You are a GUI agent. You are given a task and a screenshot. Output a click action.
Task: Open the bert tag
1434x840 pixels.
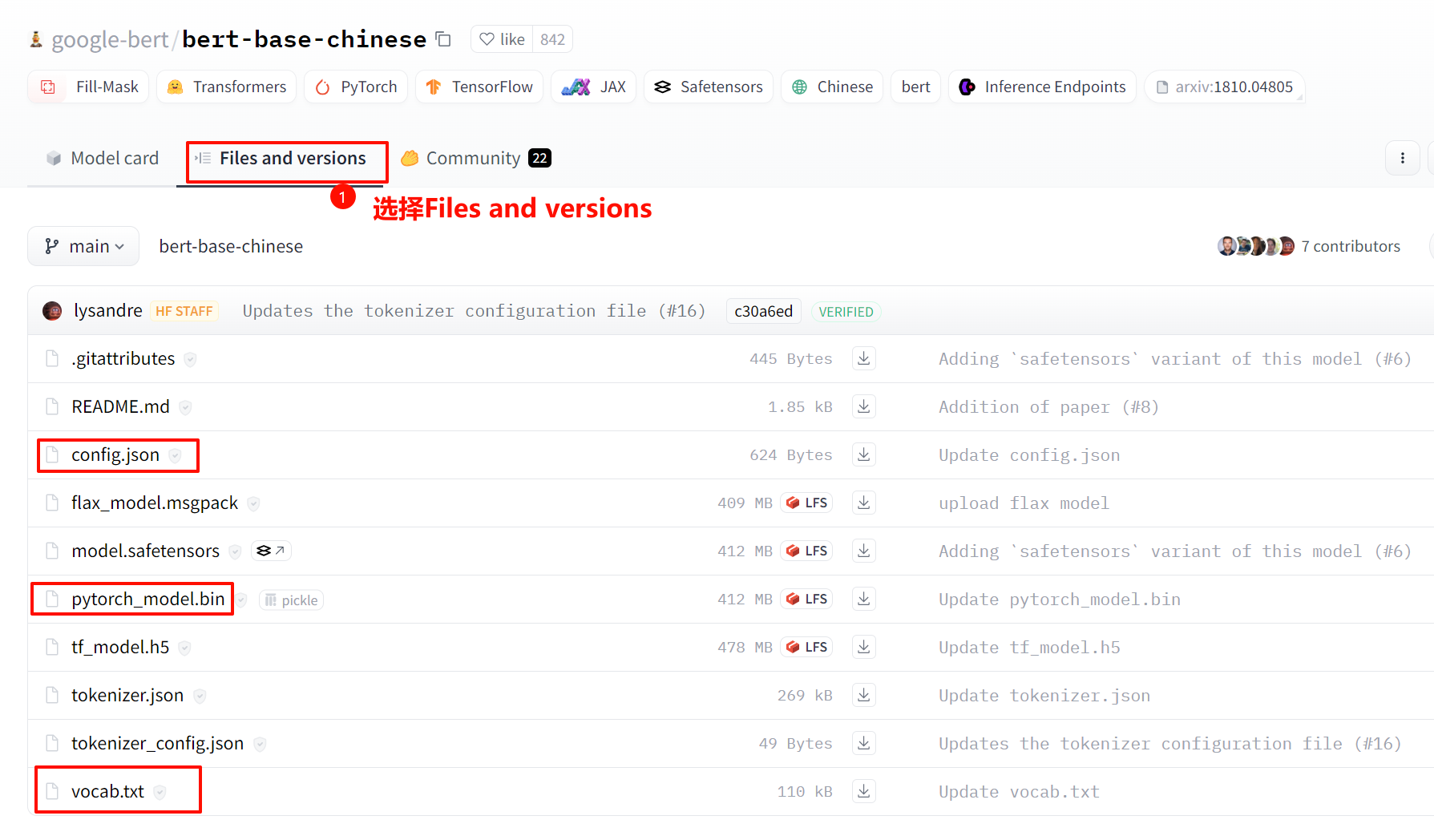pyautogui.click(x=915, y=87)
